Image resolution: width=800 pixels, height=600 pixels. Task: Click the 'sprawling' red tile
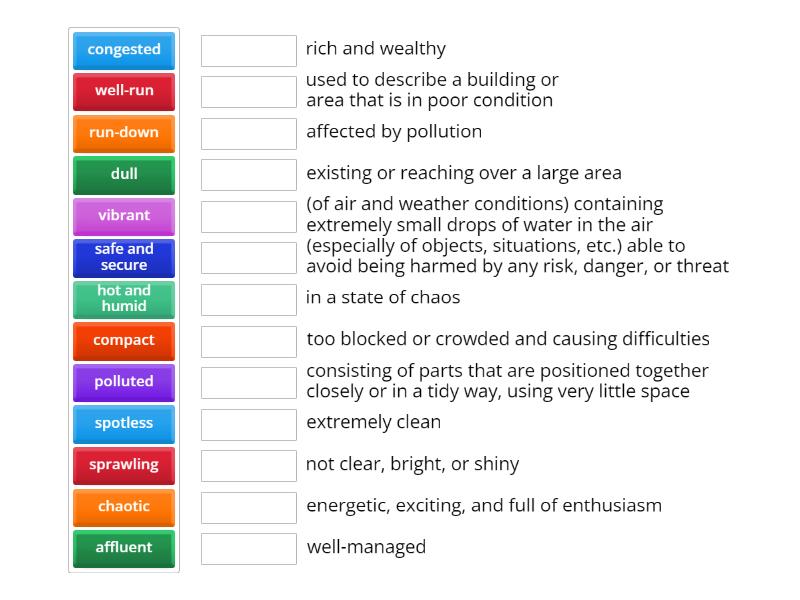tap(123, 464)
